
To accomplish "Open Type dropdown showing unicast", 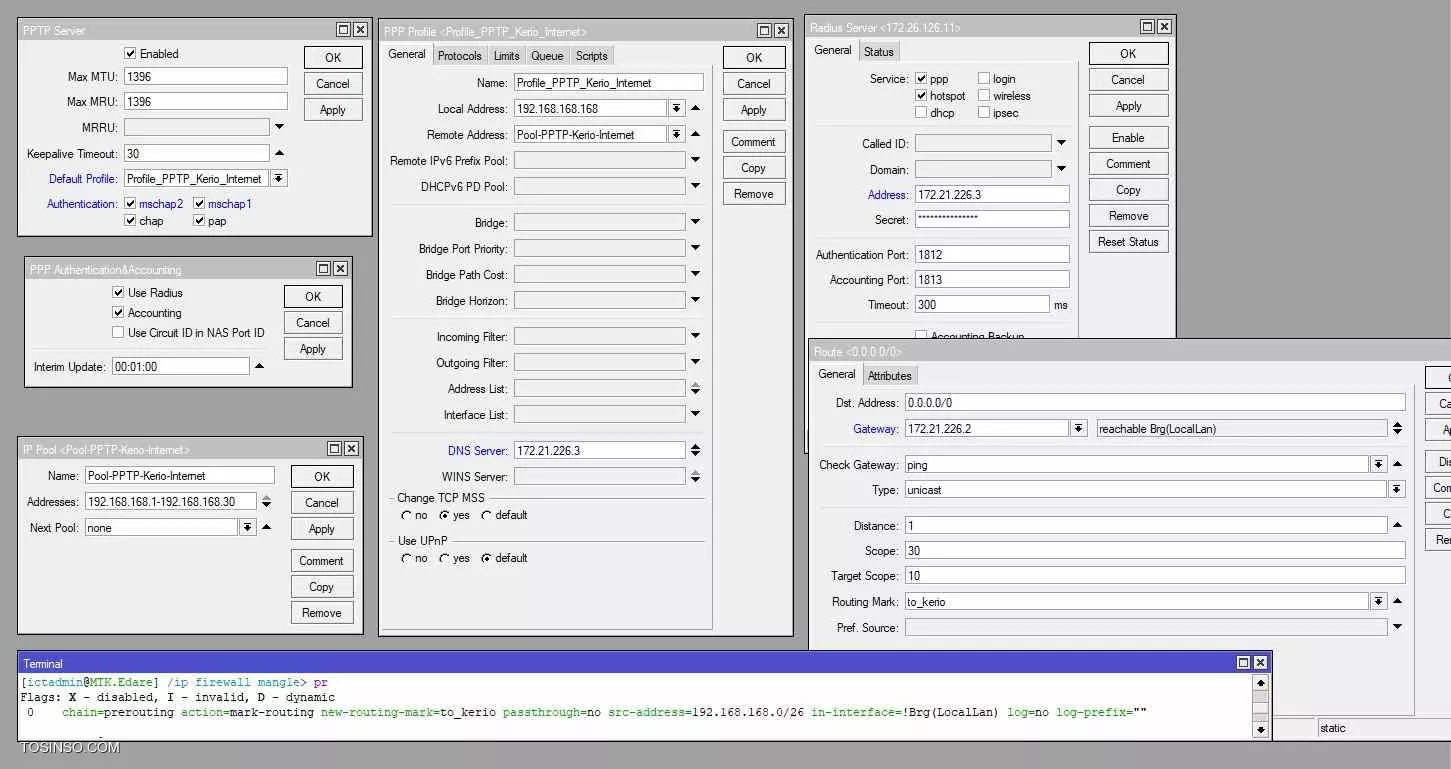I will click(x=1396, y=489).
